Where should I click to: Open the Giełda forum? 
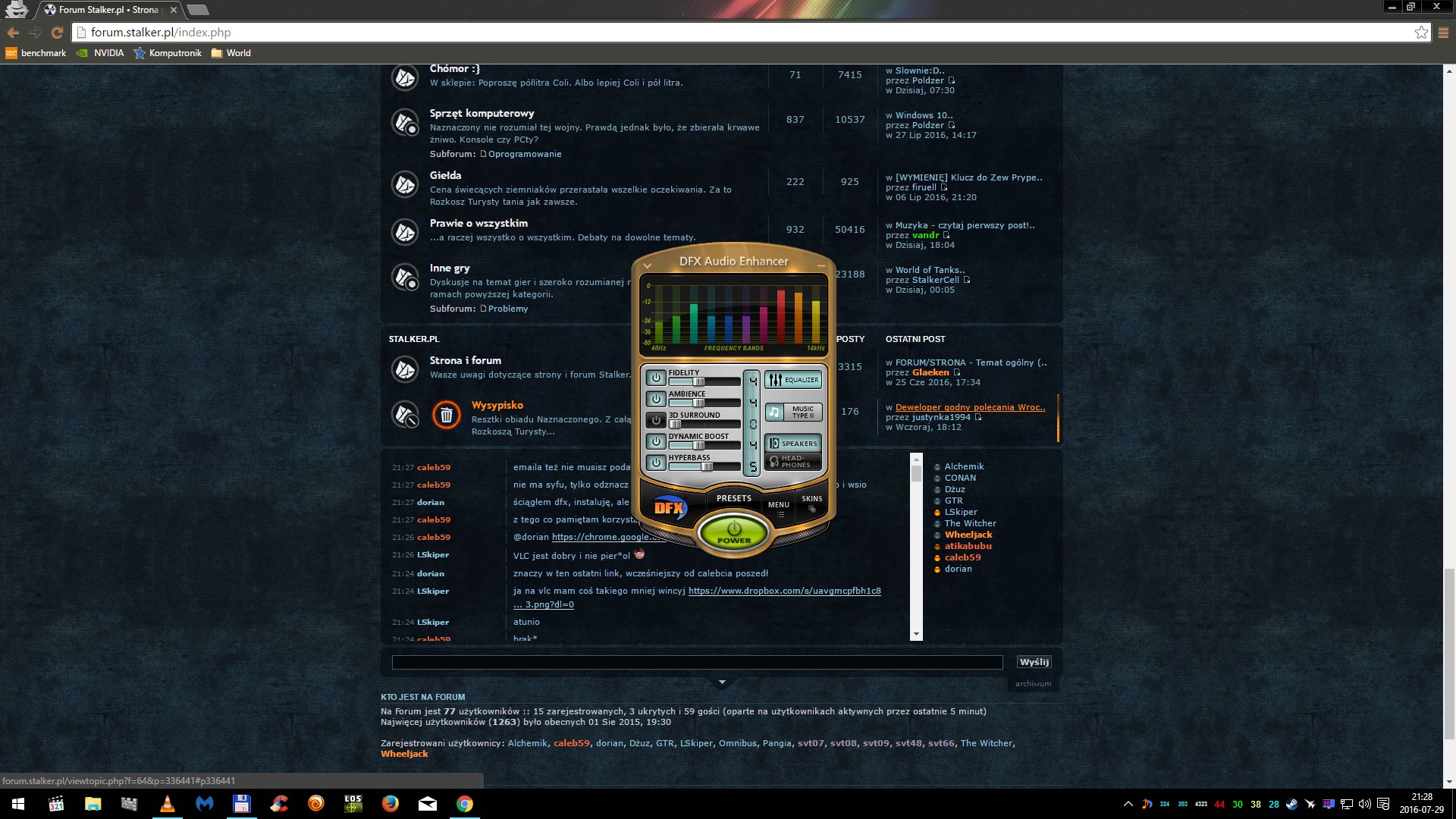445,175
